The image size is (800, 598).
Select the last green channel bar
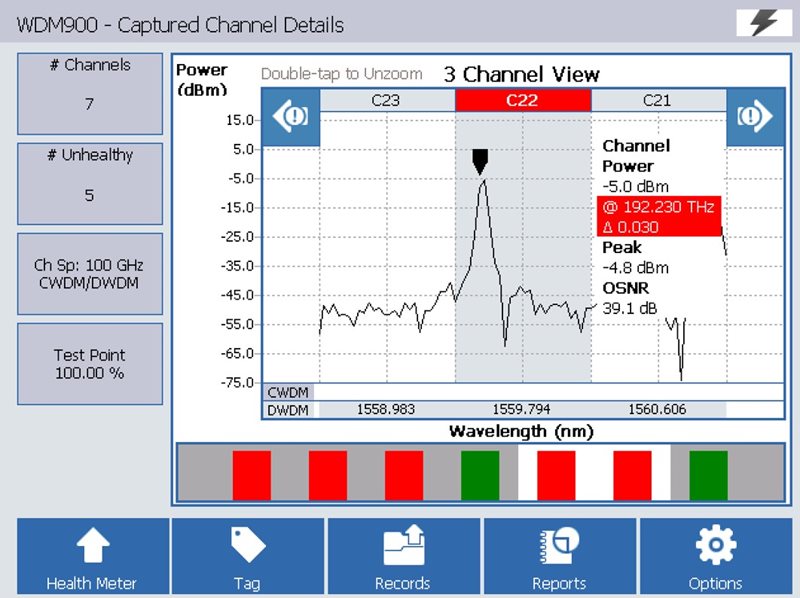[x=708, y=475]
